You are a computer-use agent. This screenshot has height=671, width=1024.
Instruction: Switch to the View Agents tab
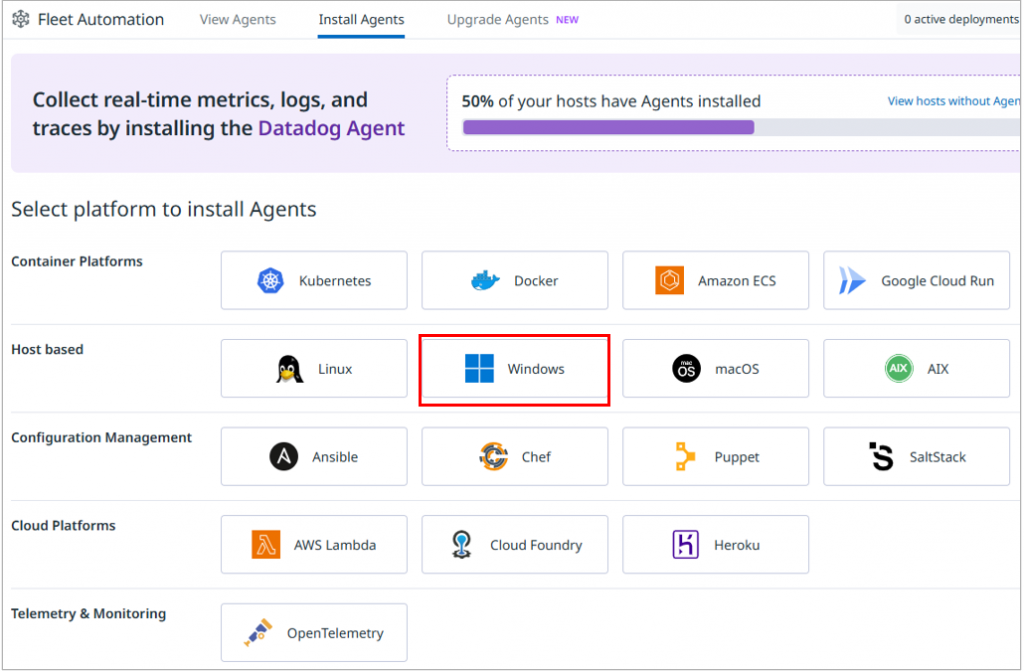click(x=237, y=19)
